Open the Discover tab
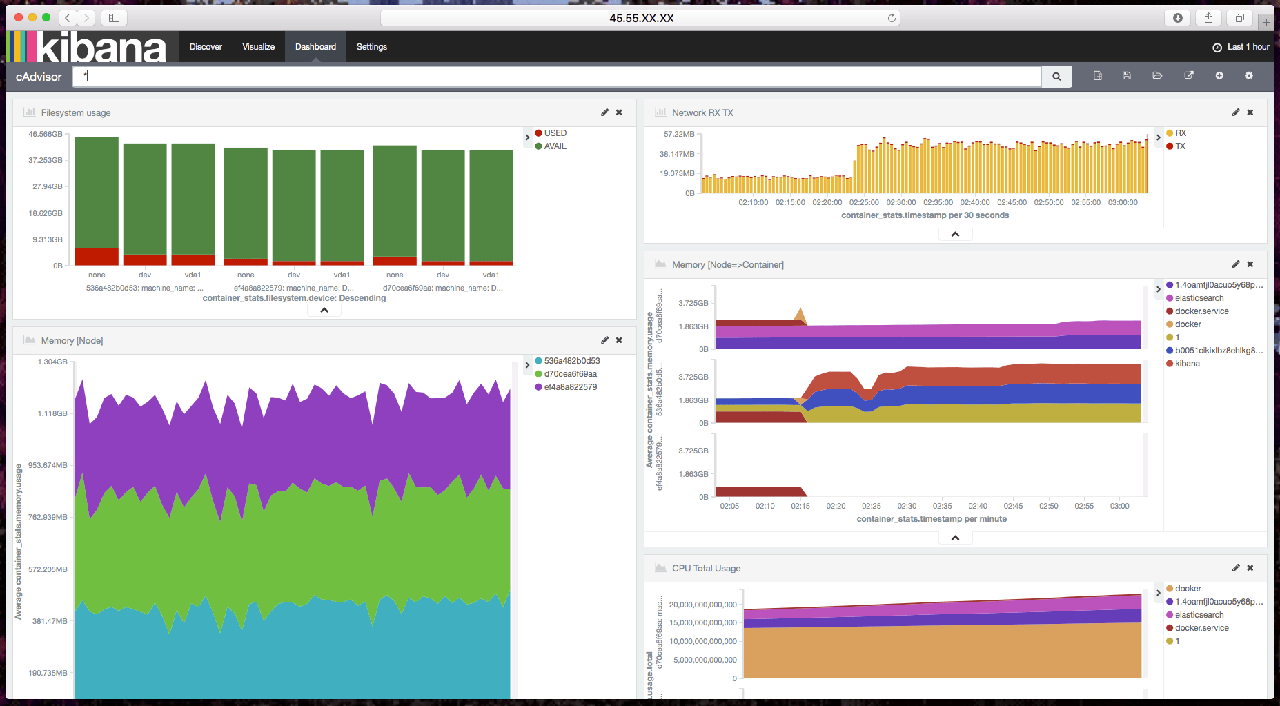This screenshot has height=706, width=1280. [x=205, y=47]
